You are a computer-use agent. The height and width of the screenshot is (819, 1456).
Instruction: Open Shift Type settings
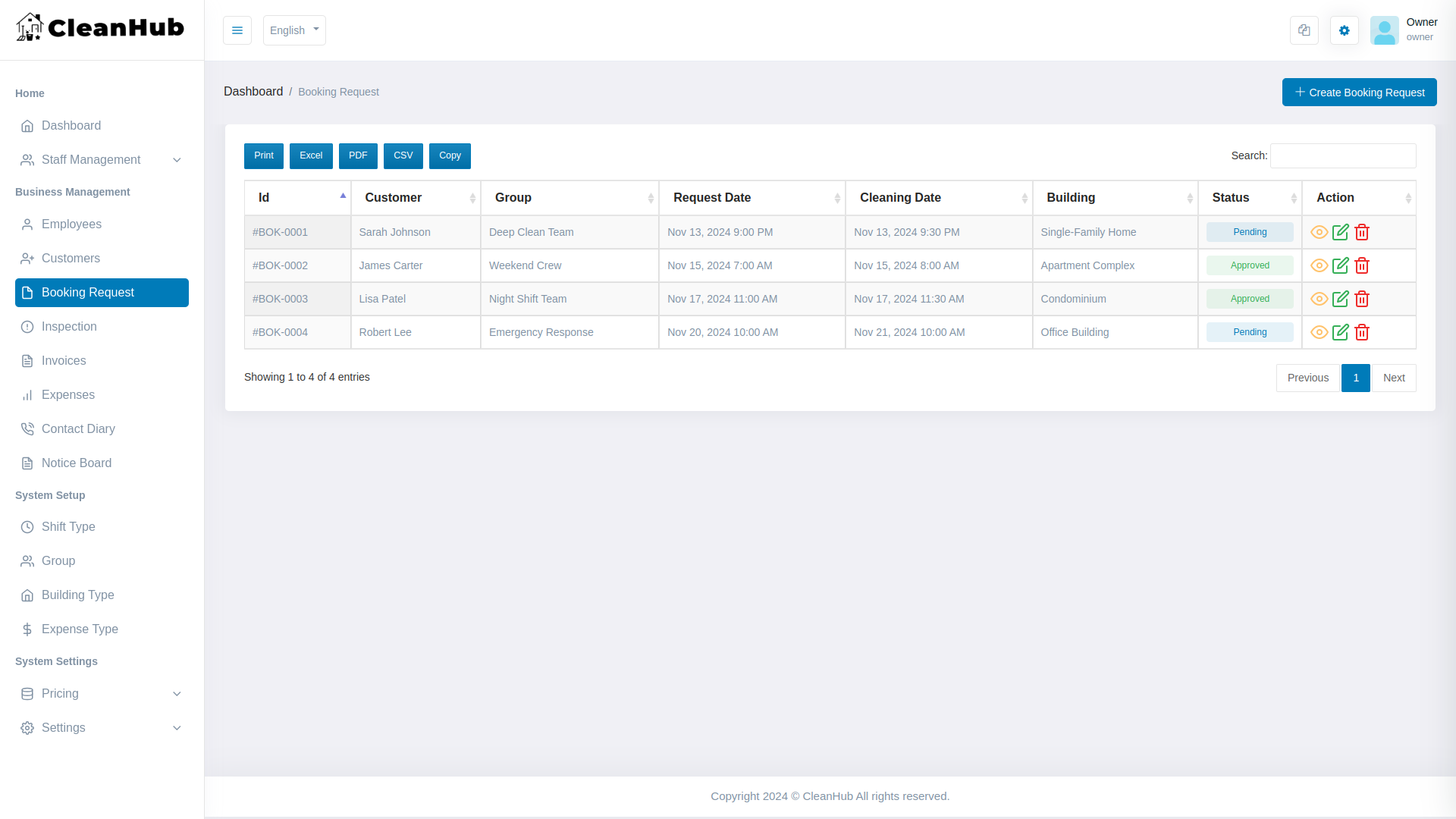(68, 526)
